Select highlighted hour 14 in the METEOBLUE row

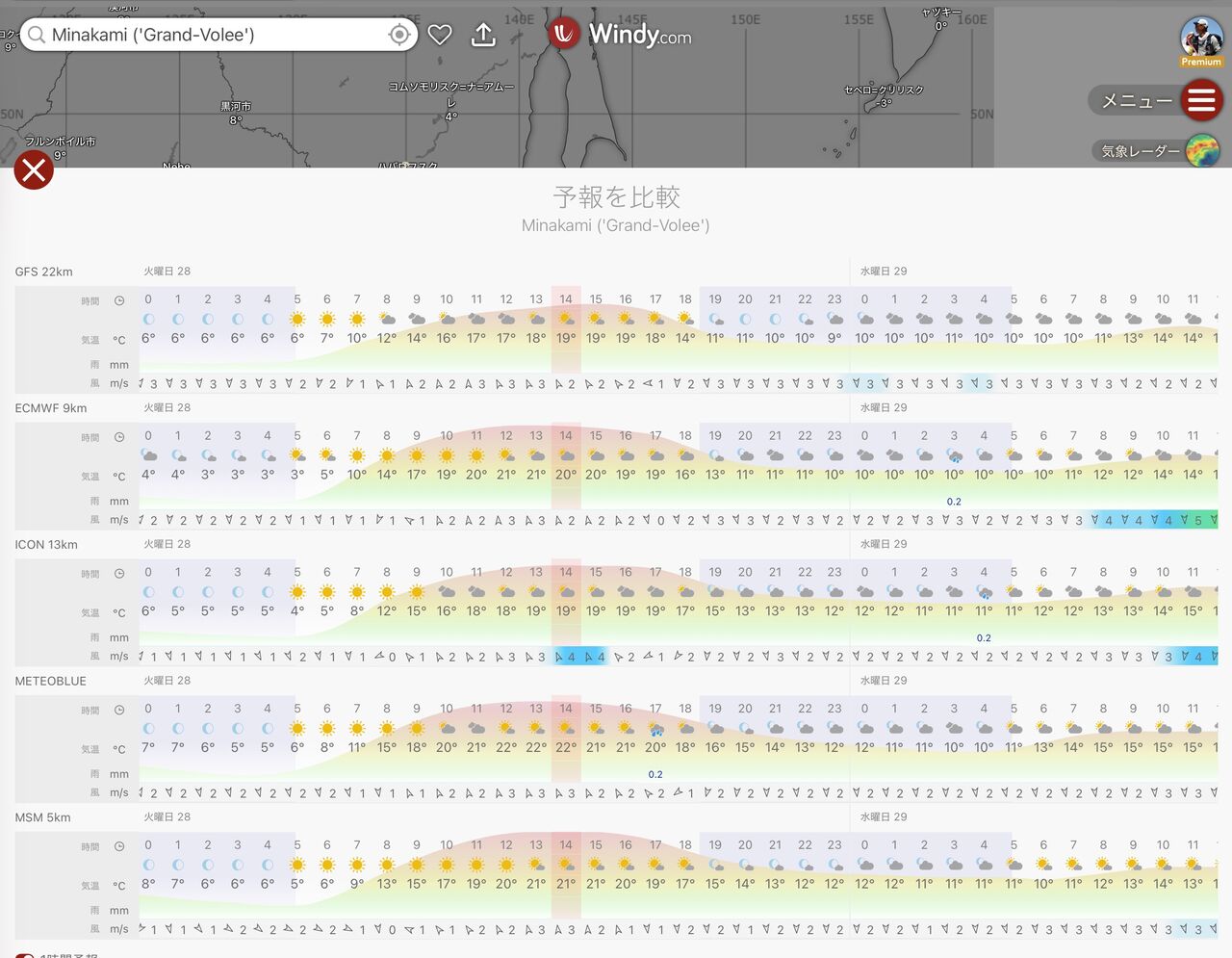[x=566, y=709]
